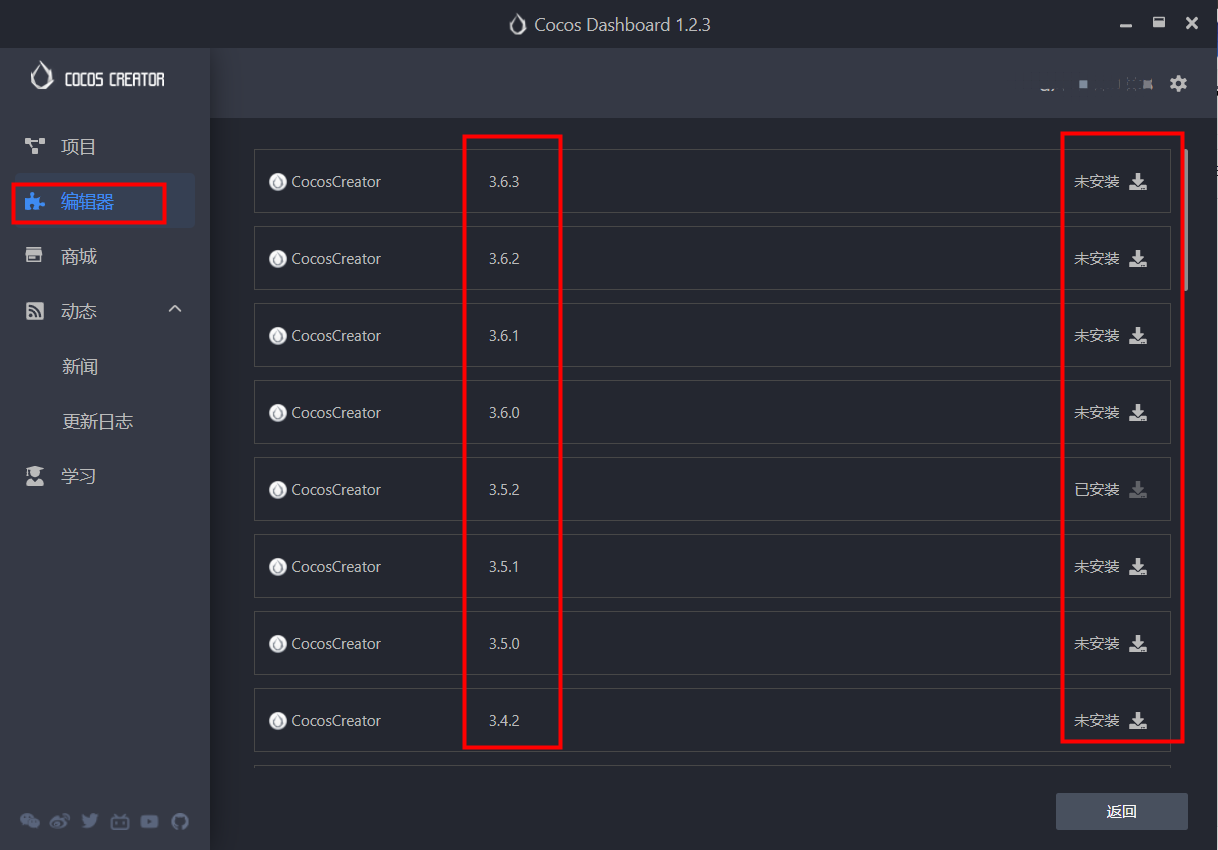Image resolution: width=1218 pixels, height=850 pixels.
Task: Click the version number 3.5.1
Action: (x=504, y=567)
